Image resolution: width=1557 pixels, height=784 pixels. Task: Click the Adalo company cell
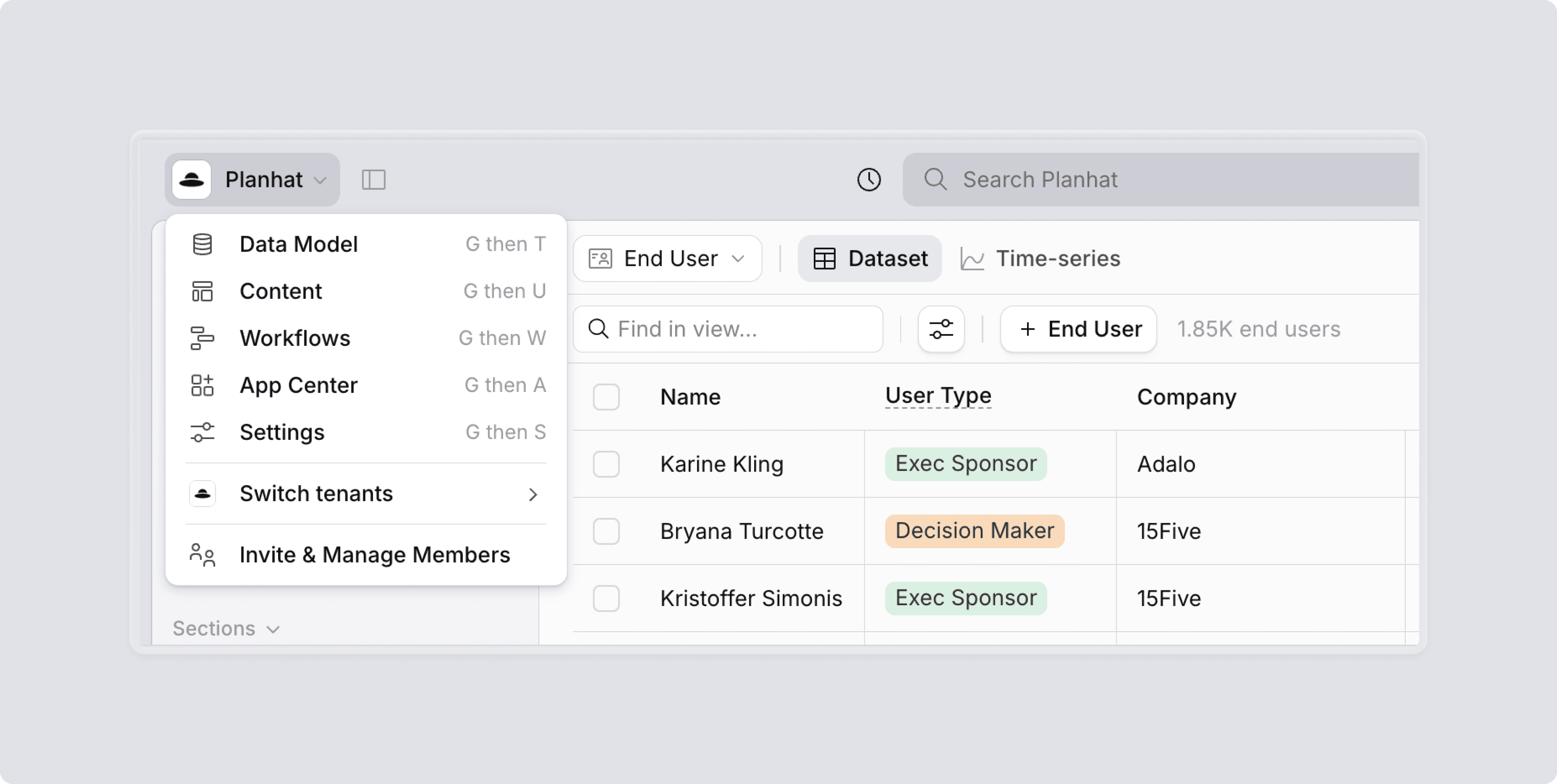click(1167, 464)
